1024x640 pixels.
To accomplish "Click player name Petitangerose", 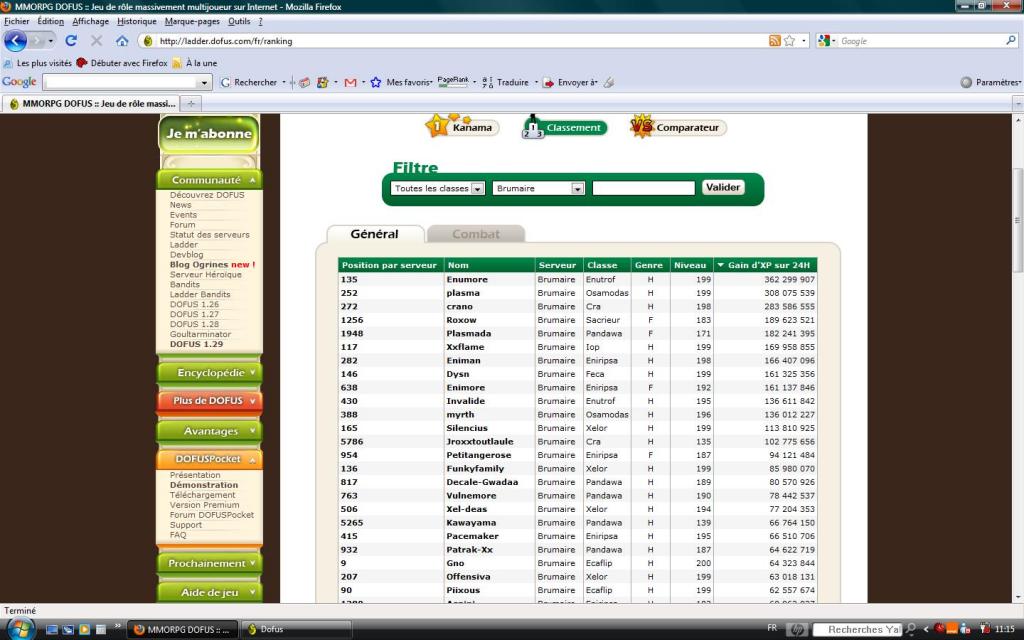I will pos(479,455).
